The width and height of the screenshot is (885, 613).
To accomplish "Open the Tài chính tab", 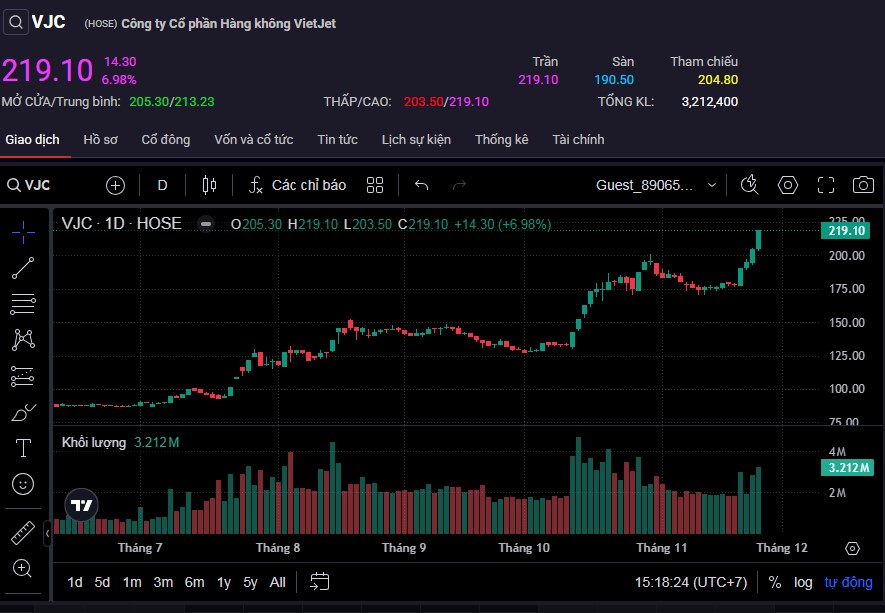I will [578, 140].
